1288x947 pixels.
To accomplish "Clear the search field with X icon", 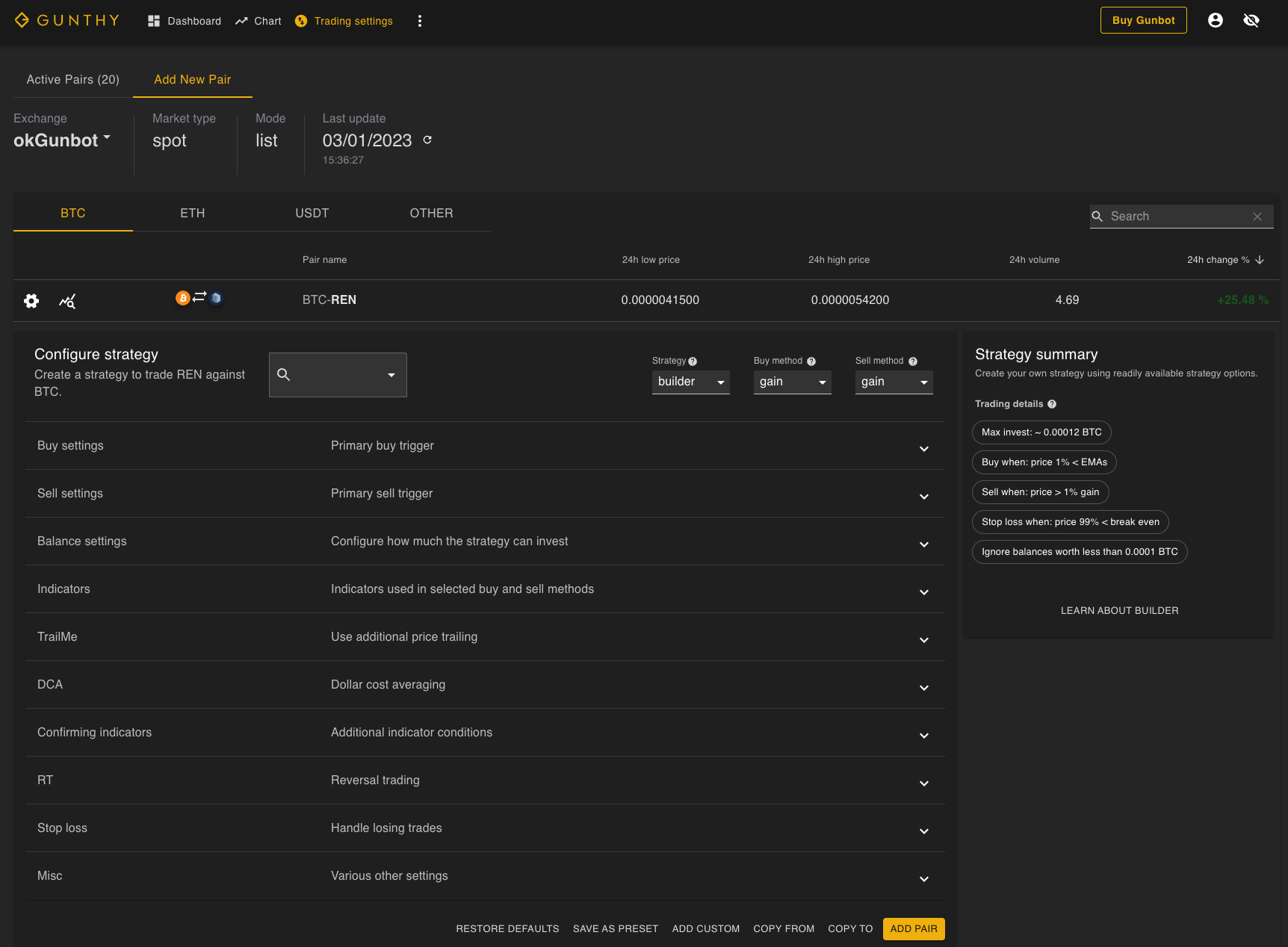I will pyautogui.click(x=1257, y=217).
